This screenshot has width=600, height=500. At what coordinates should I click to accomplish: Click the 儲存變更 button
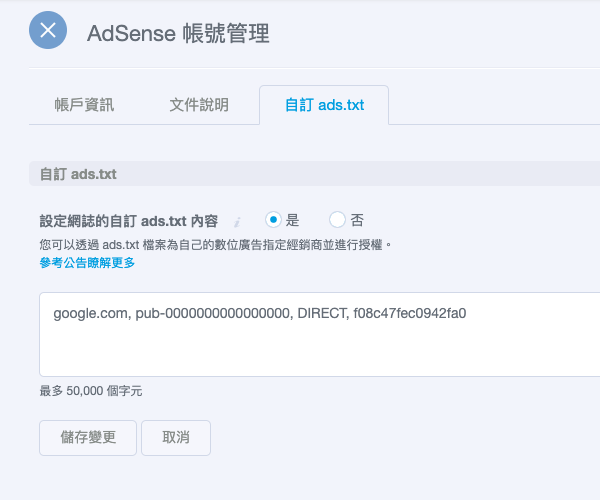click(88, 438)
